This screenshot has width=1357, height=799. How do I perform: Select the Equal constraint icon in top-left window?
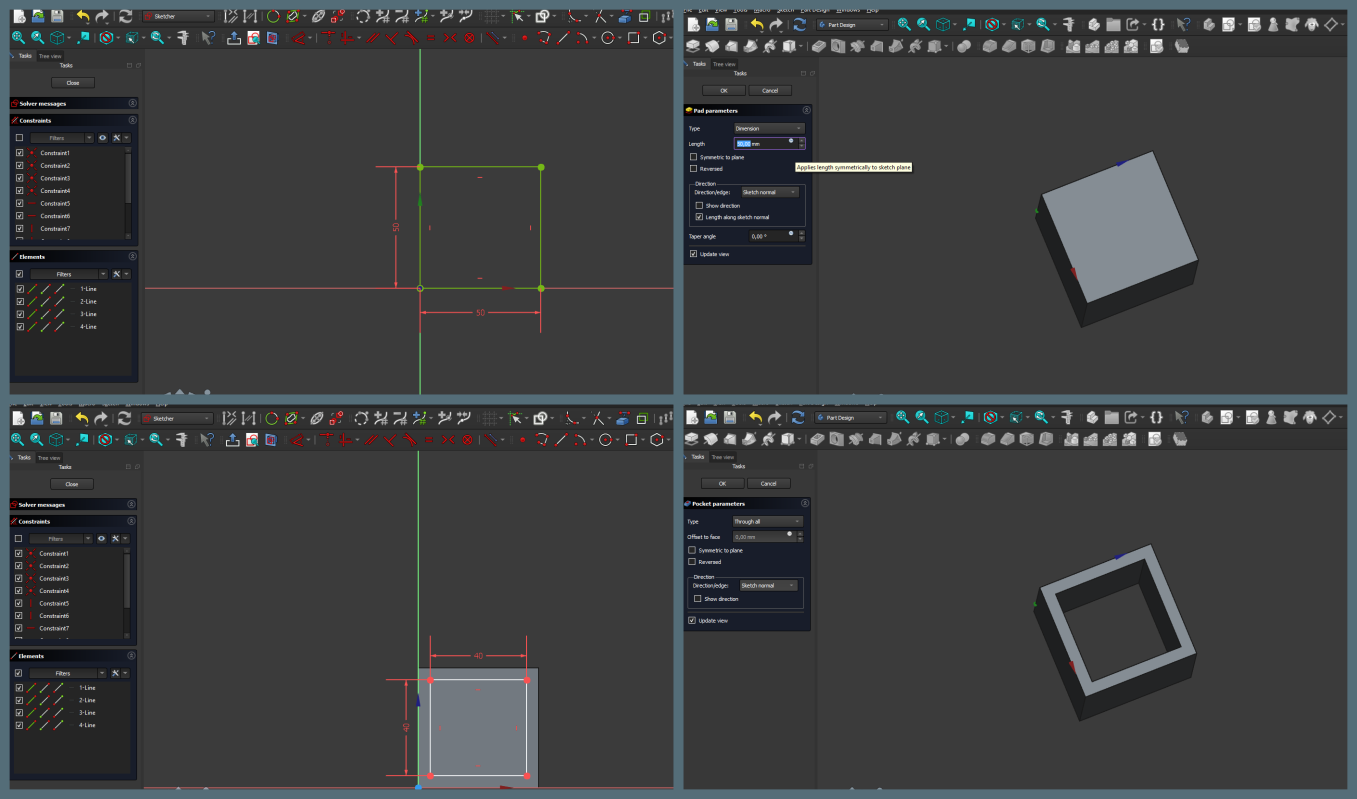point(429,37)
